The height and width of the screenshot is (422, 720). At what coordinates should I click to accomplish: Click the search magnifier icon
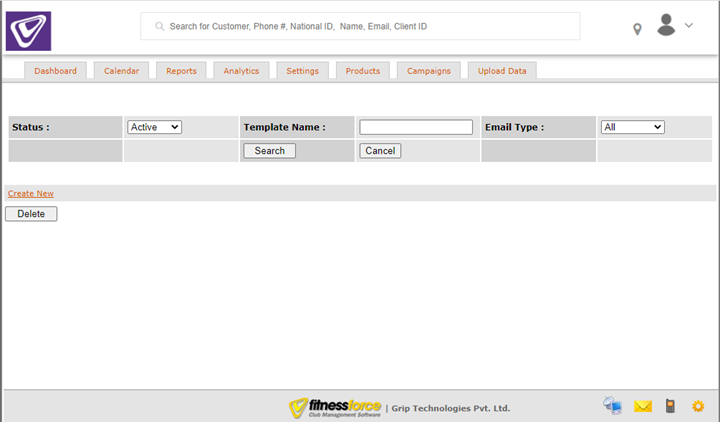coord(159,26)
